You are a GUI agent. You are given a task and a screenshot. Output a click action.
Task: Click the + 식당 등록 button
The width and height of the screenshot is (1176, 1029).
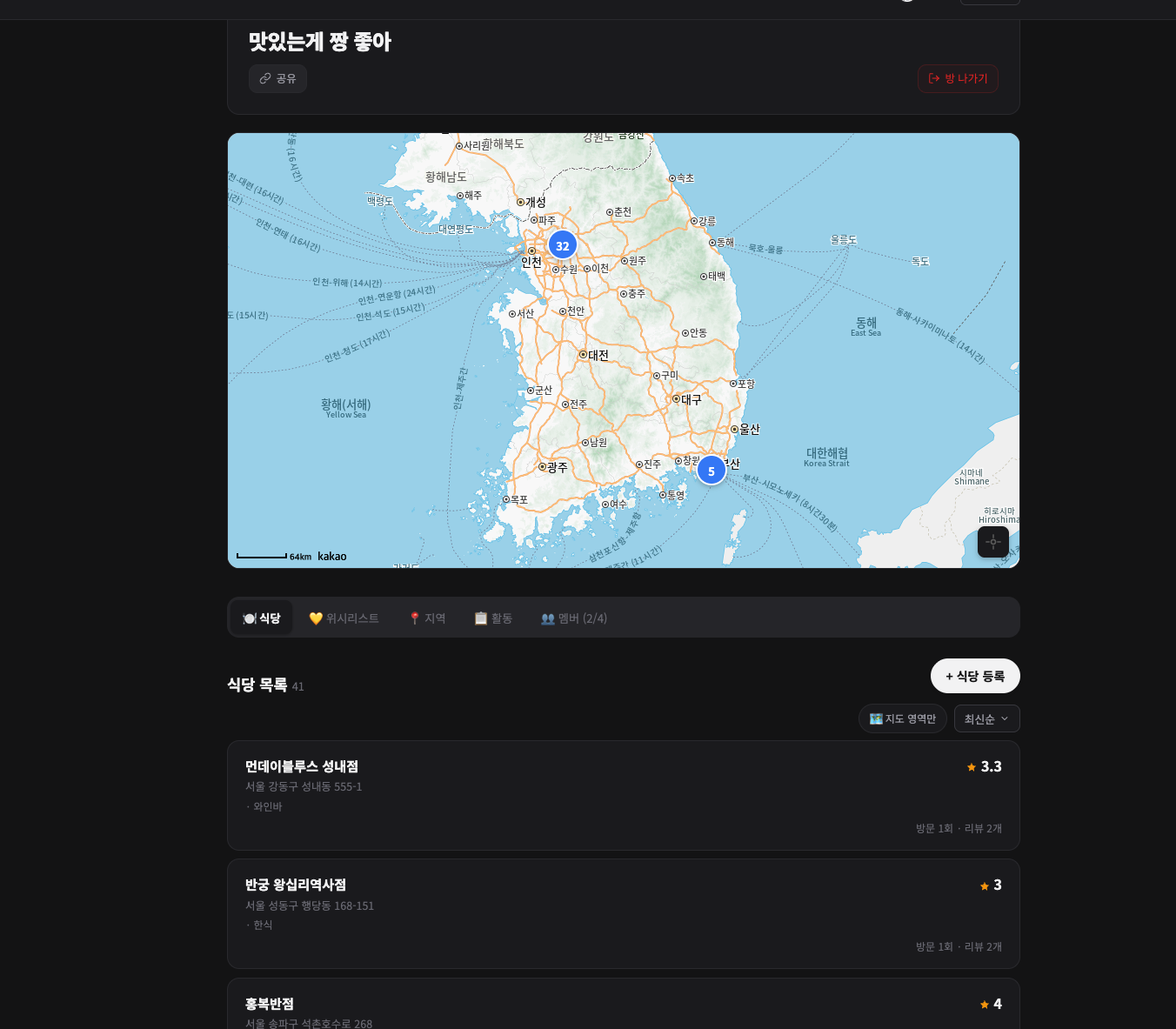(x=975, y=676)
